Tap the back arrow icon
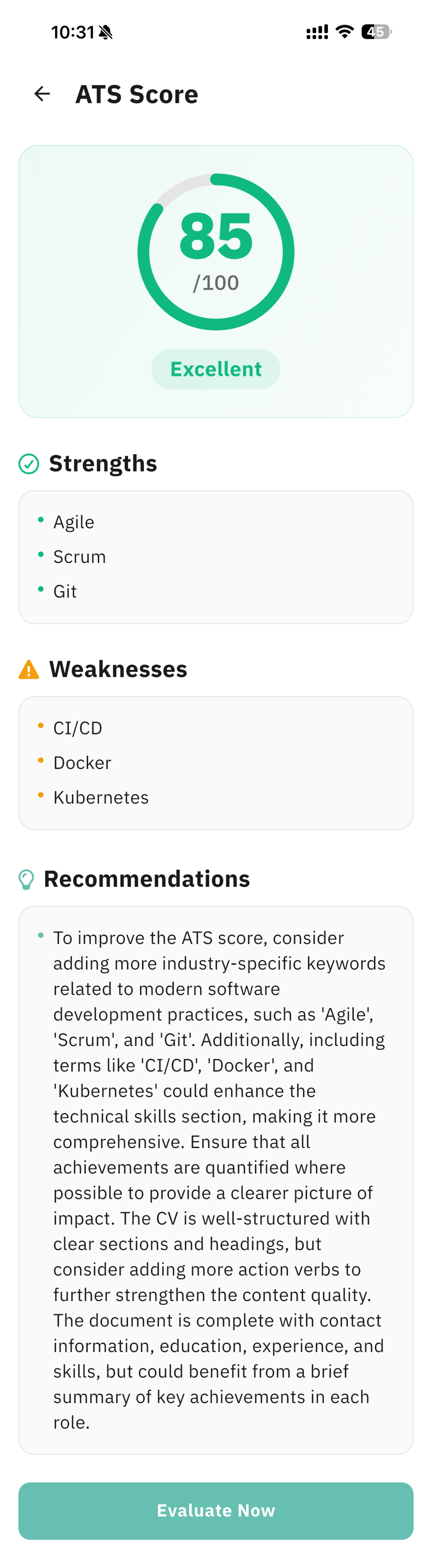The image size is (432, 1568). [42, 94]
